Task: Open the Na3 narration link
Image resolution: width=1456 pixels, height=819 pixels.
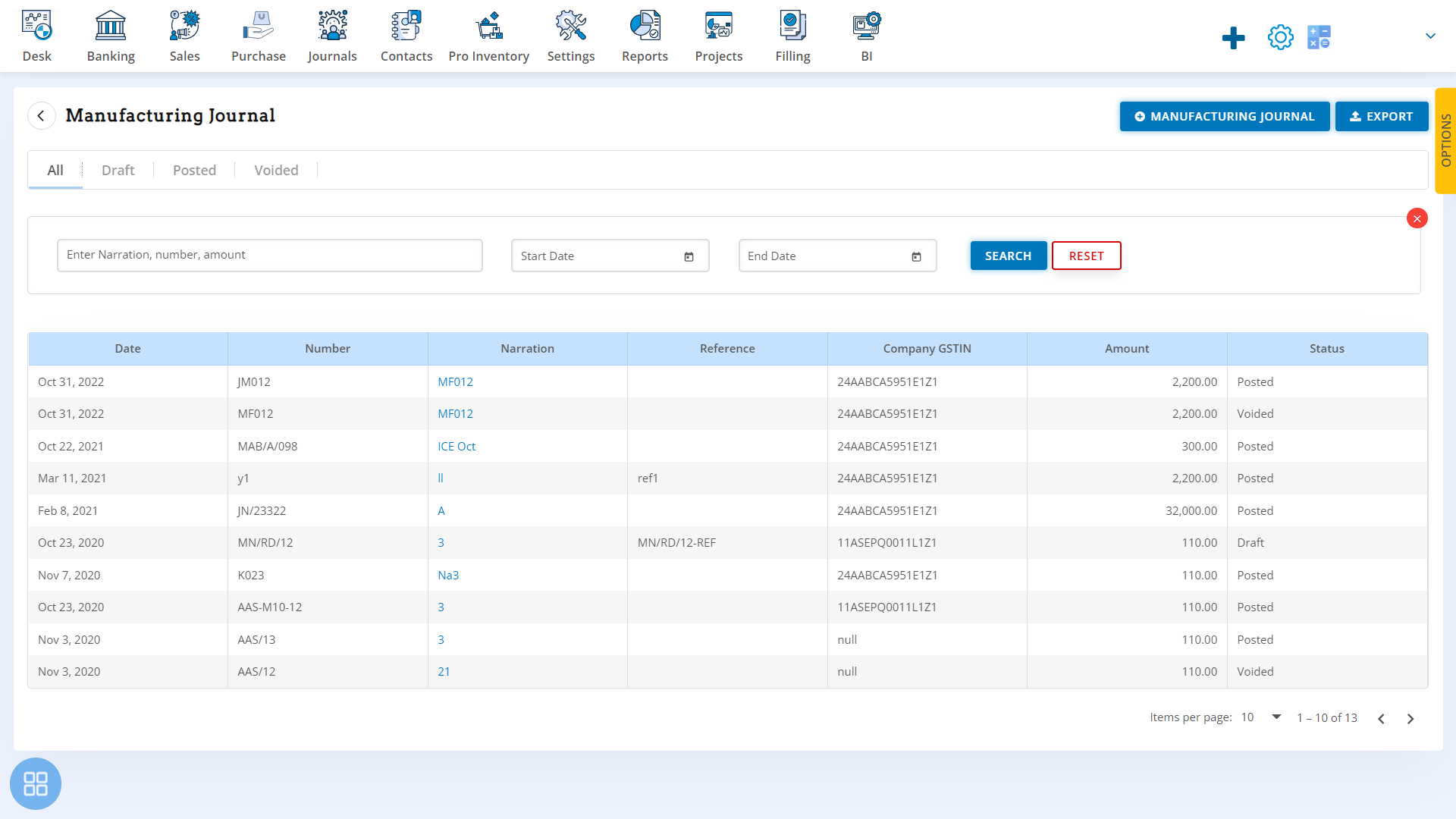Action: coord(448,575)
